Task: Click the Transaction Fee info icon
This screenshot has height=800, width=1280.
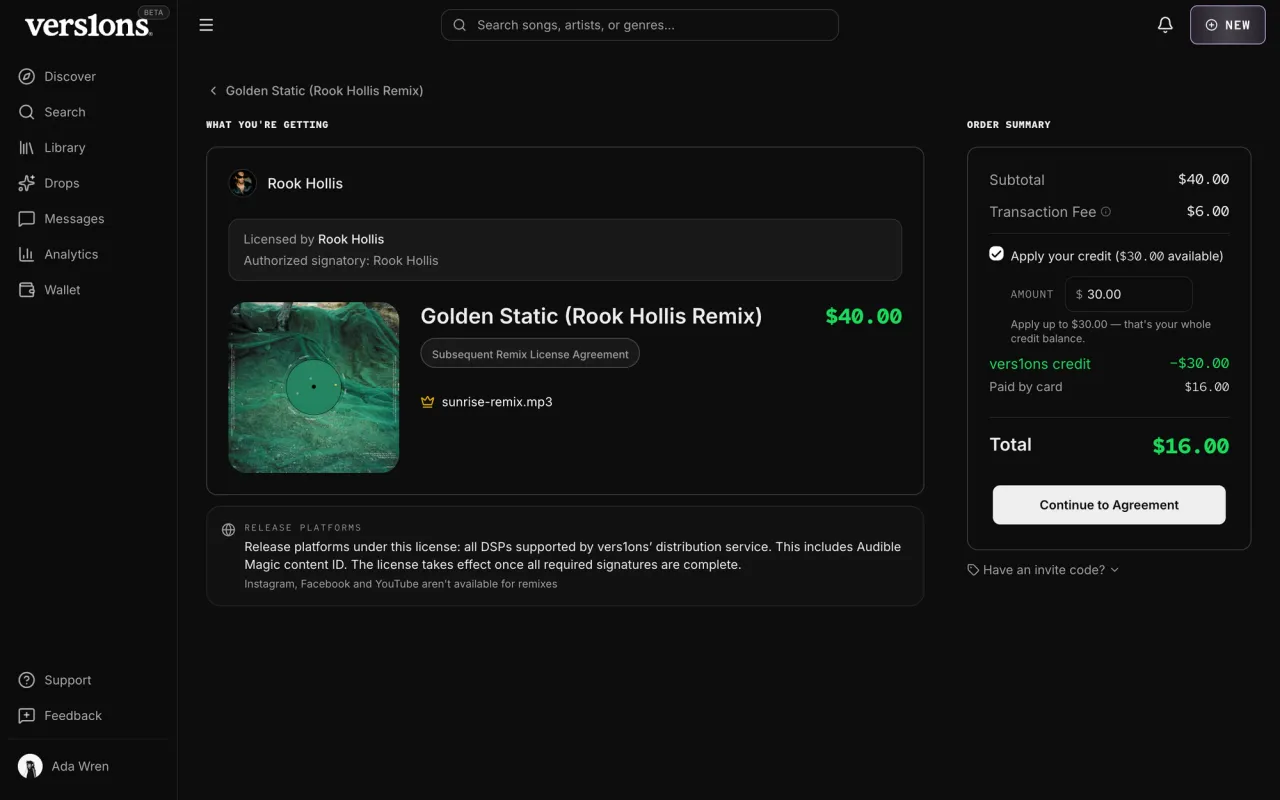Action: point(1106,212)
